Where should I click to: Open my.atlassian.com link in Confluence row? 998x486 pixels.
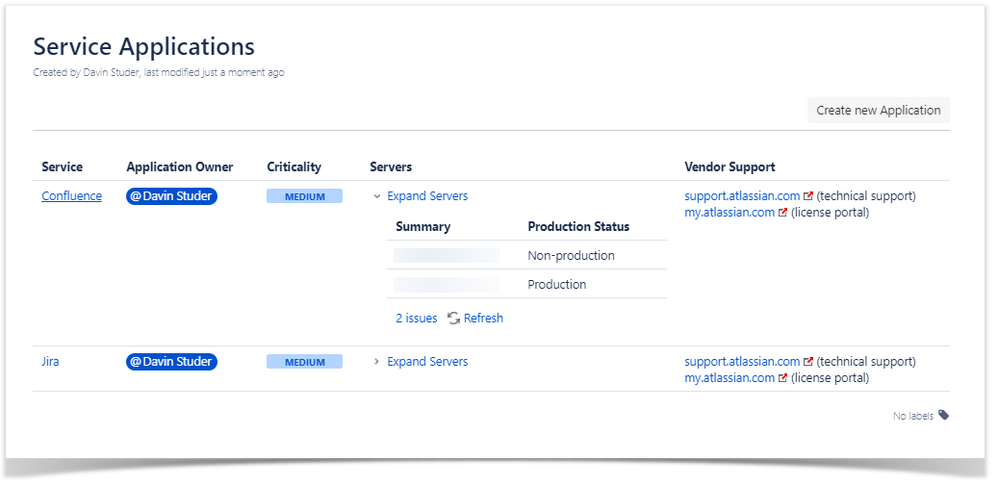[x=729, y=212]
